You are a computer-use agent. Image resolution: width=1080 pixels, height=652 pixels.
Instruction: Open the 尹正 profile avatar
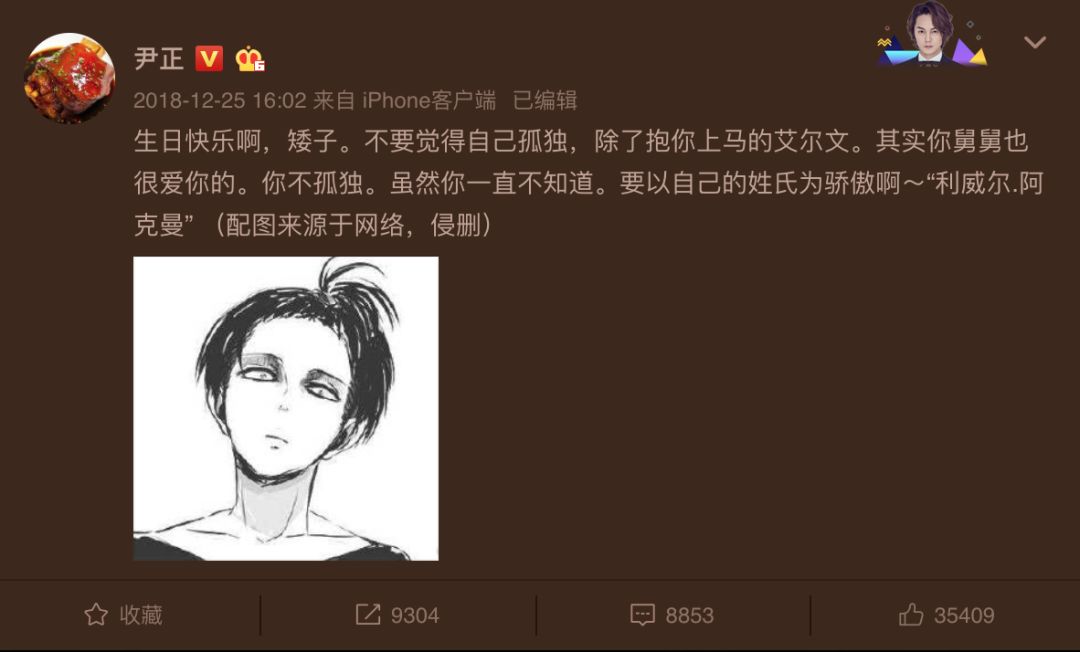tap(70, 78)
